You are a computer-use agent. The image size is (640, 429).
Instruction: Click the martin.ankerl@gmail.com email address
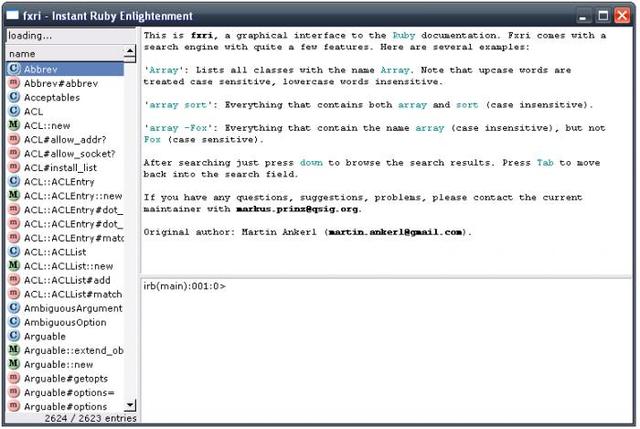click(x=395, y=232)
